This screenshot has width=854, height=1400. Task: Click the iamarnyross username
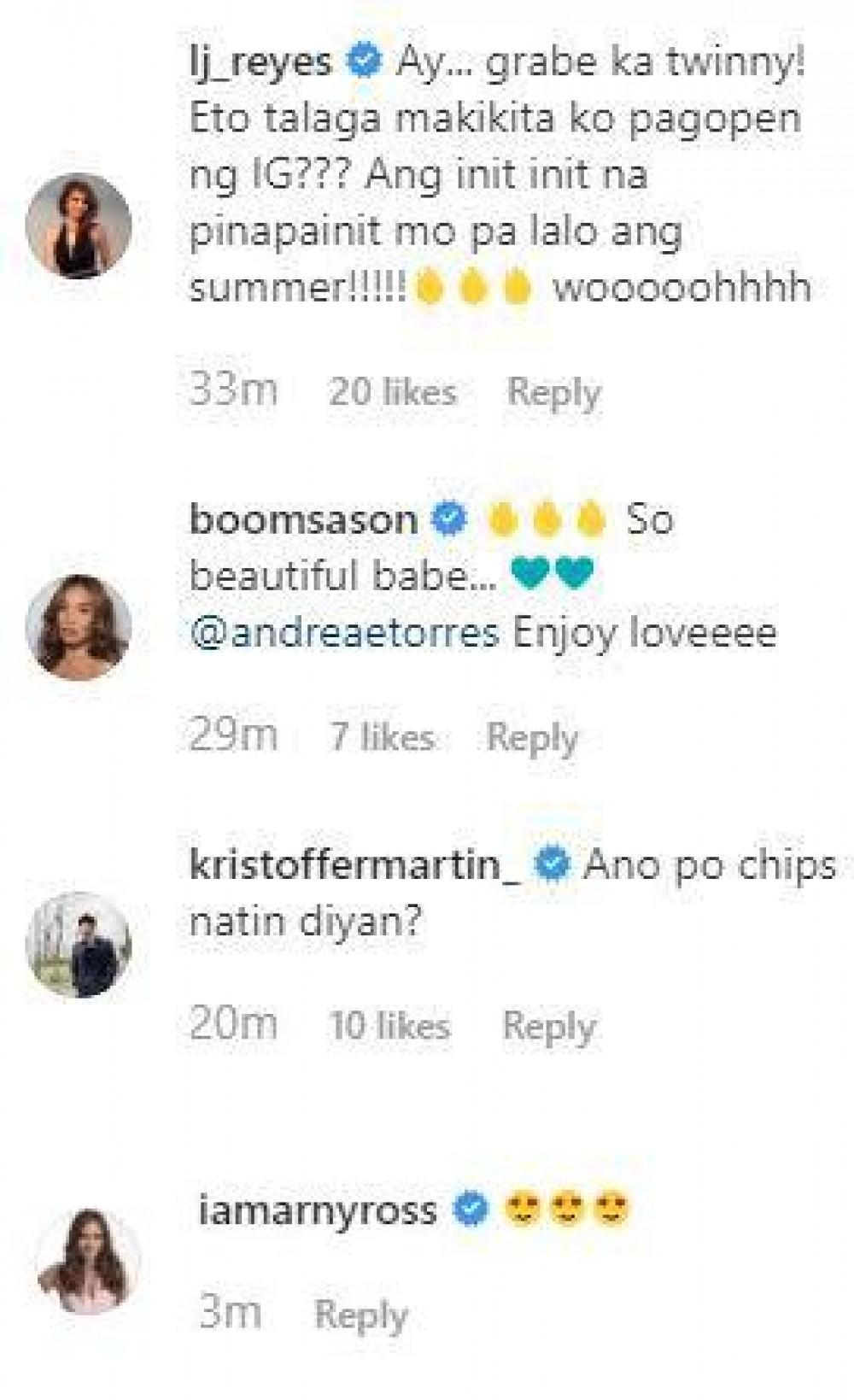(x=317, y=1210)
